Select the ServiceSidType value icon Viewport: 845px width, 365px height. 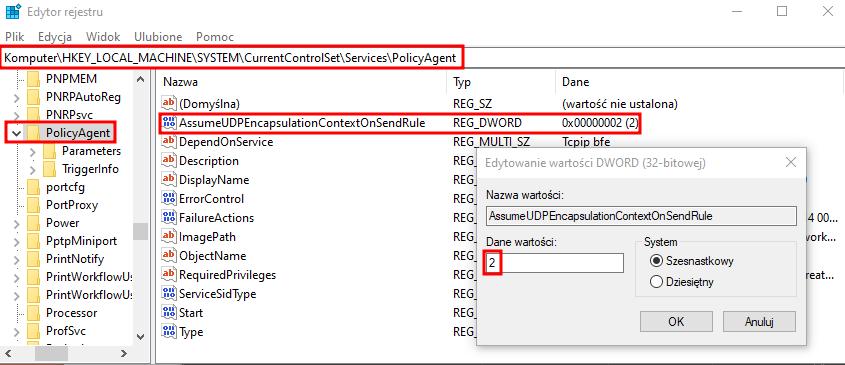(x=169, y=294)
